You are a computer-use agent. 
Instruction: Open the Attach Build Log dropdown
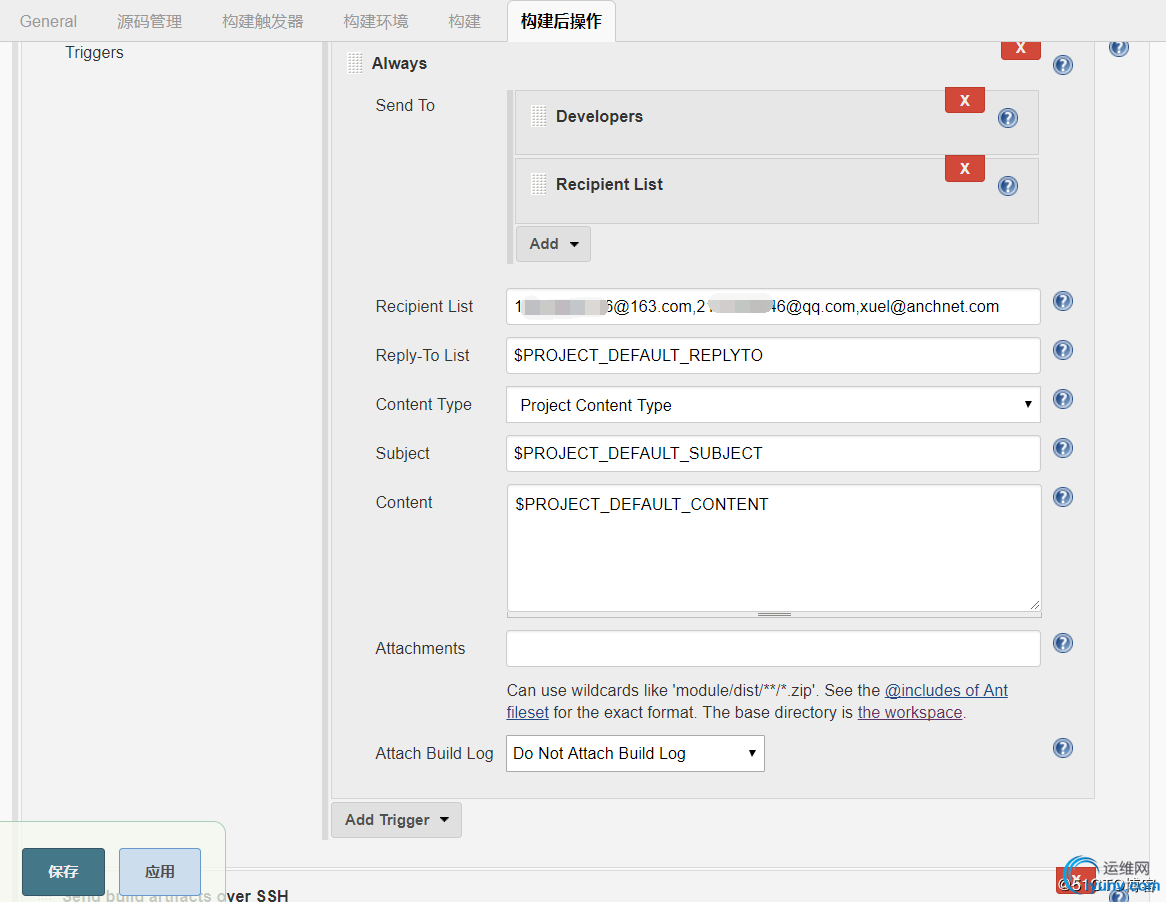pyautogui.click(x=635, y=753)
